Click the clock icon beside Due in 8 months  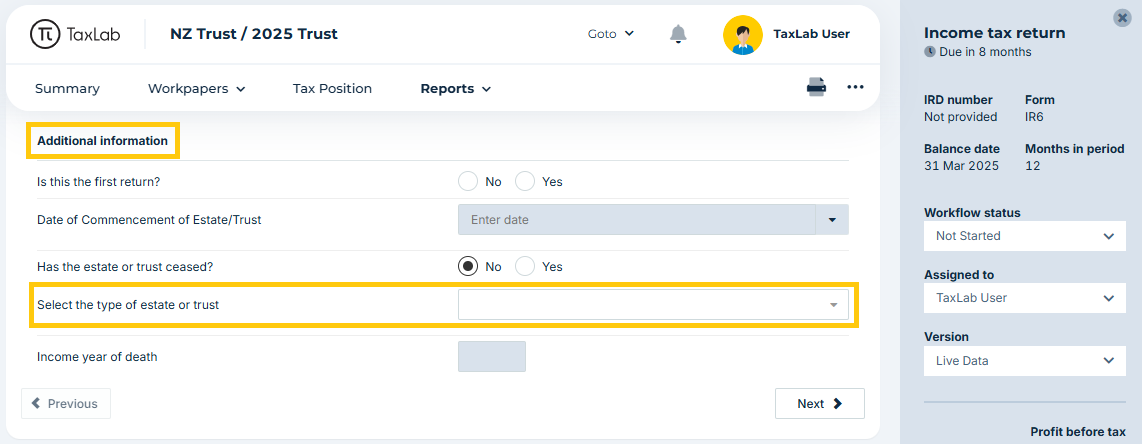[x=929, y=52]
